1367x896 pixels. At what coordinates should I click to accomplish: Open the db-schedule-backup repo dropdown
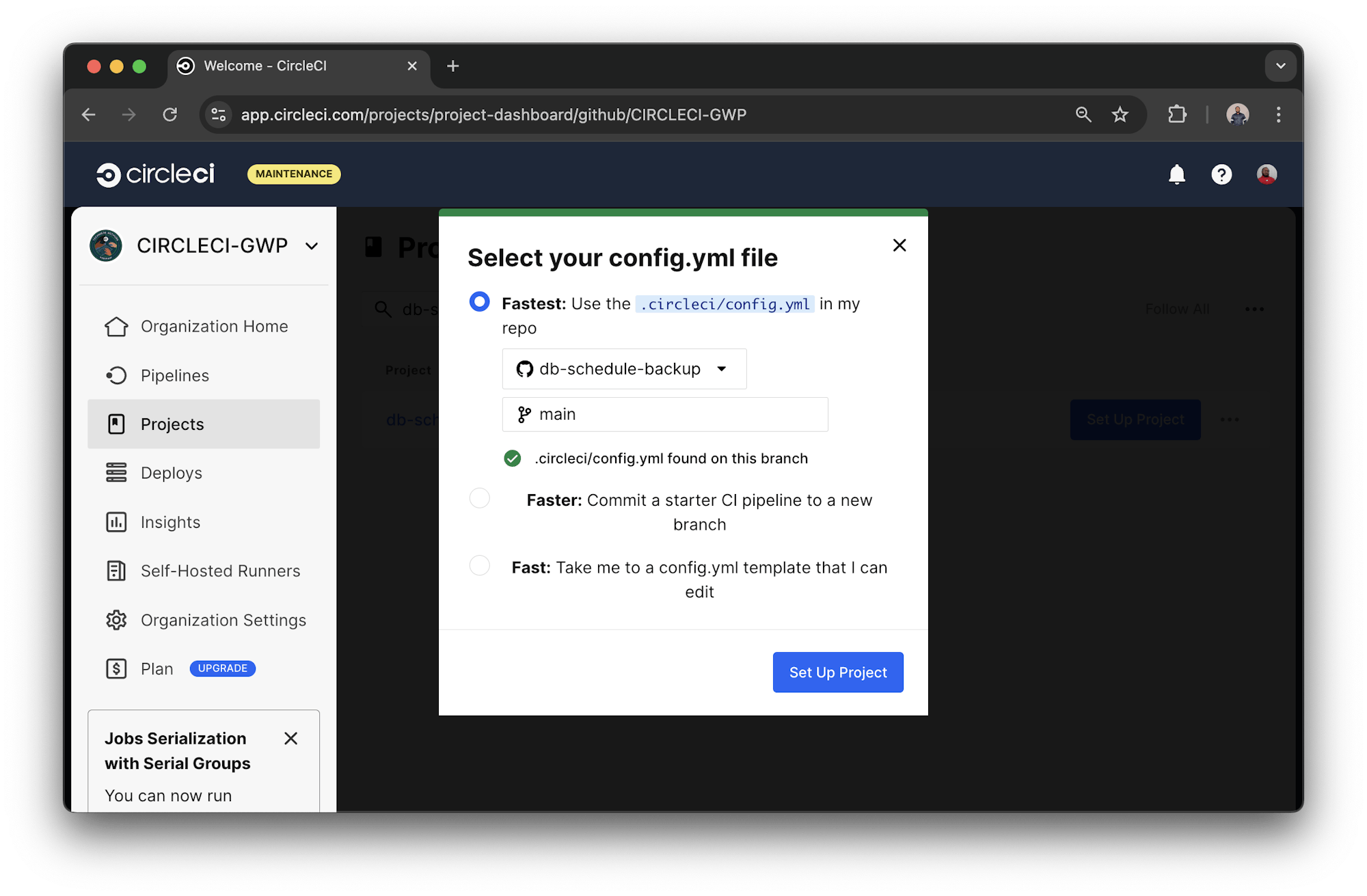(623, 369)
